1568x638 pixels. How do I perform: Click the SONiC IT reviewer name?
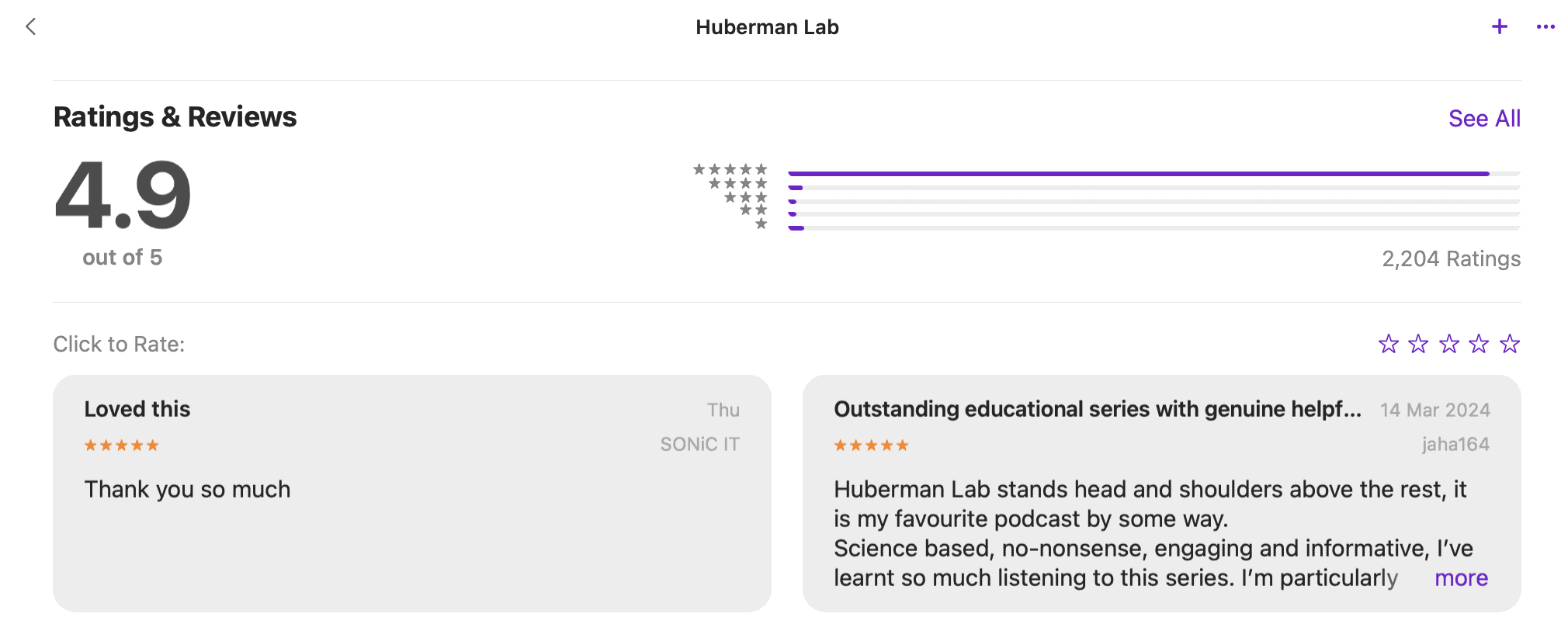(699, 444)
